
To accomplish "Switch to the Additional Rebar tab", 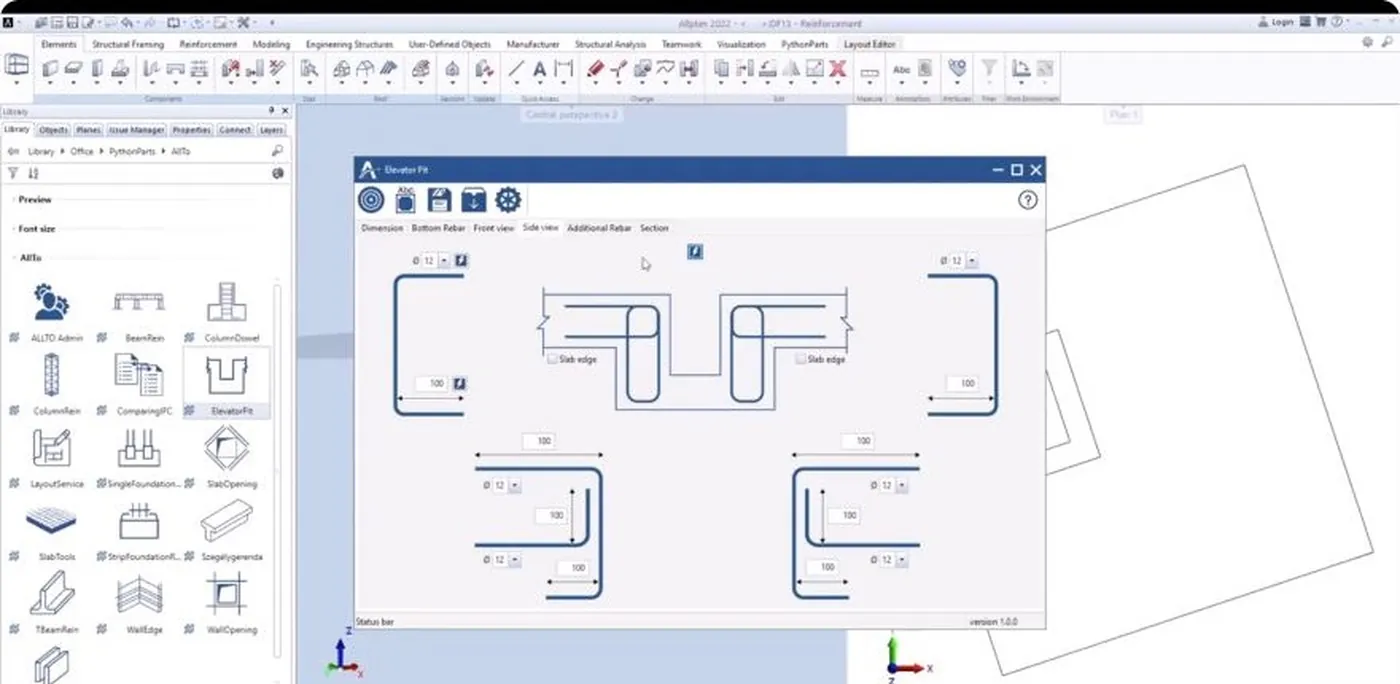I will click(x=599, y=228).
